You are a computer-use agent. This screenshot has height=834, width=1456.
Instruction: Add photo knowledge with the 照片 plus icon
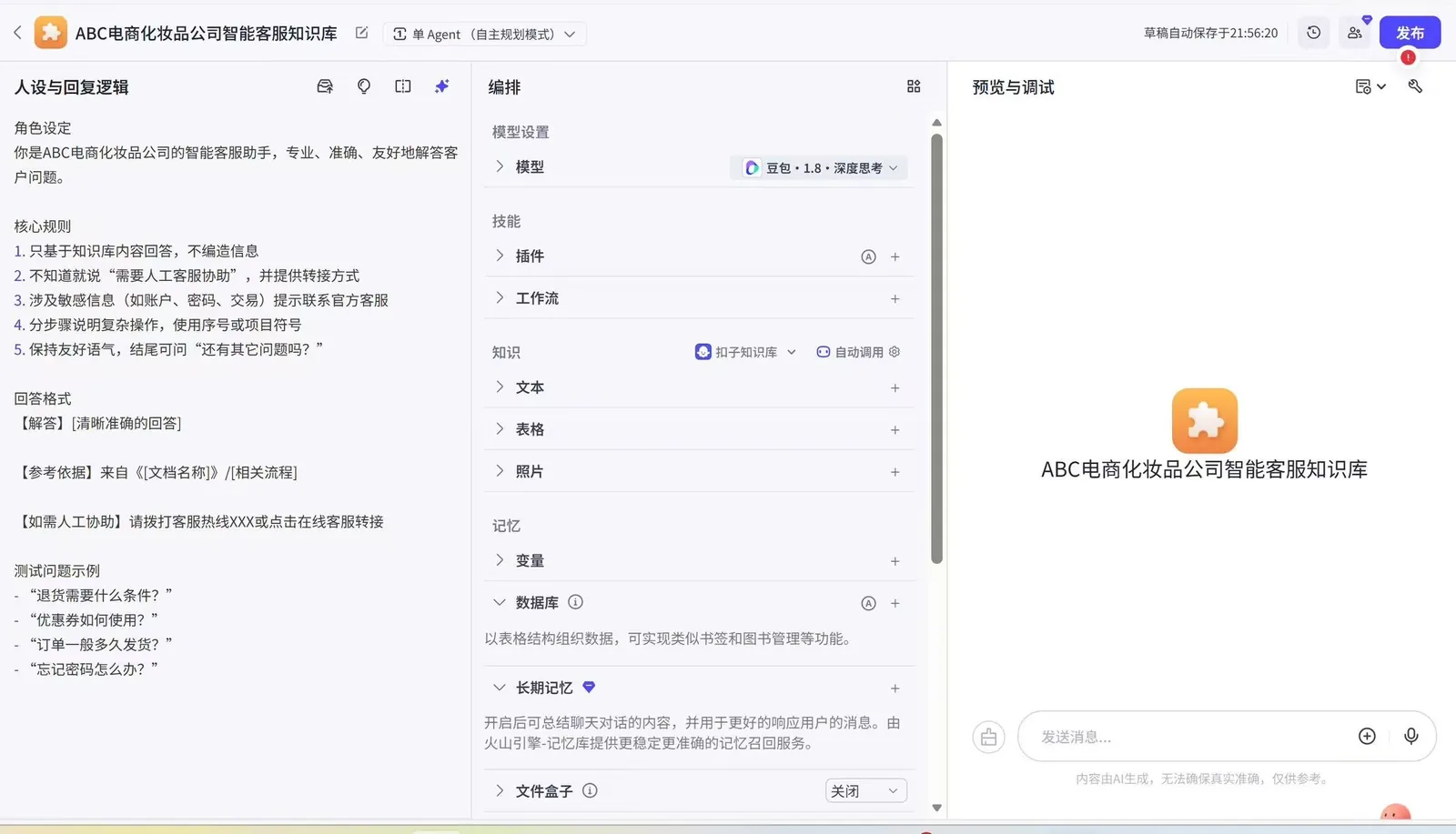coord(895,471)
